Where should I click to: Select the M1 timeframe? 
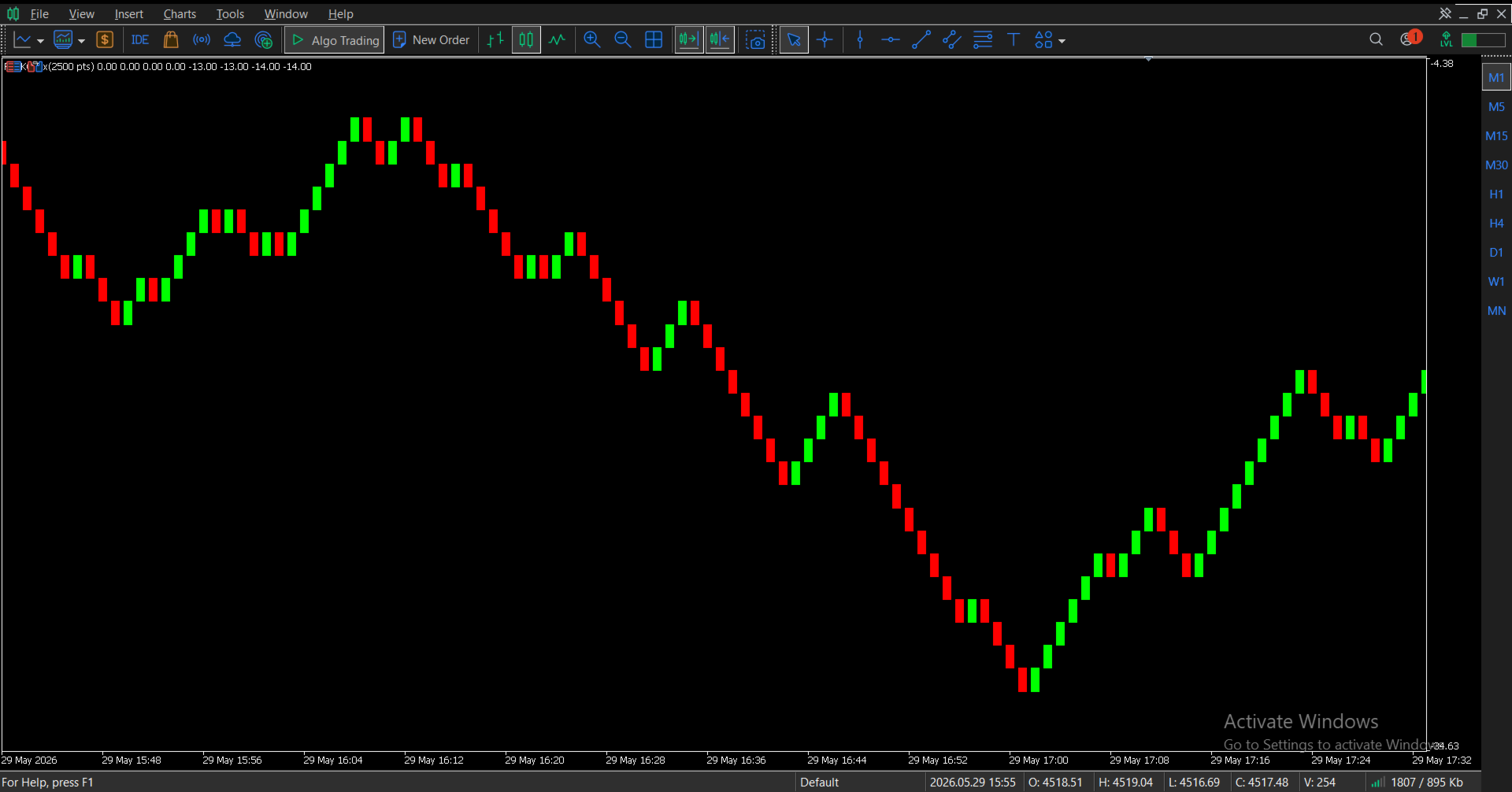[x=1496, y=77]
